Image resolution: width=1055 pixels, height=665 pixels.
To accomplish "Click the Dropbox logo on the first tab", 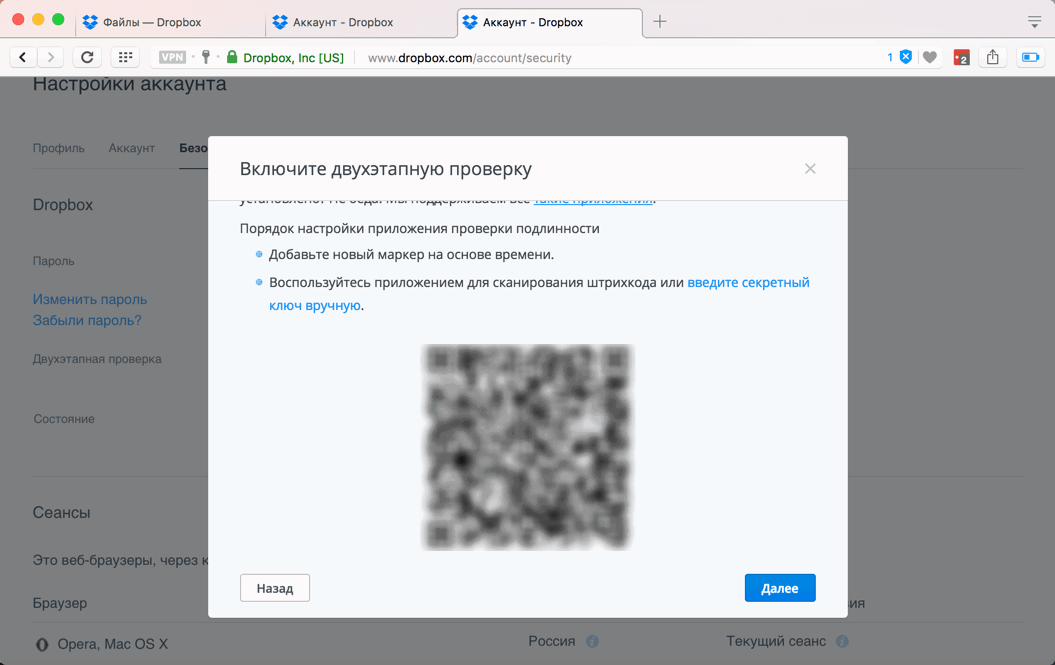I will click(90, 22).
